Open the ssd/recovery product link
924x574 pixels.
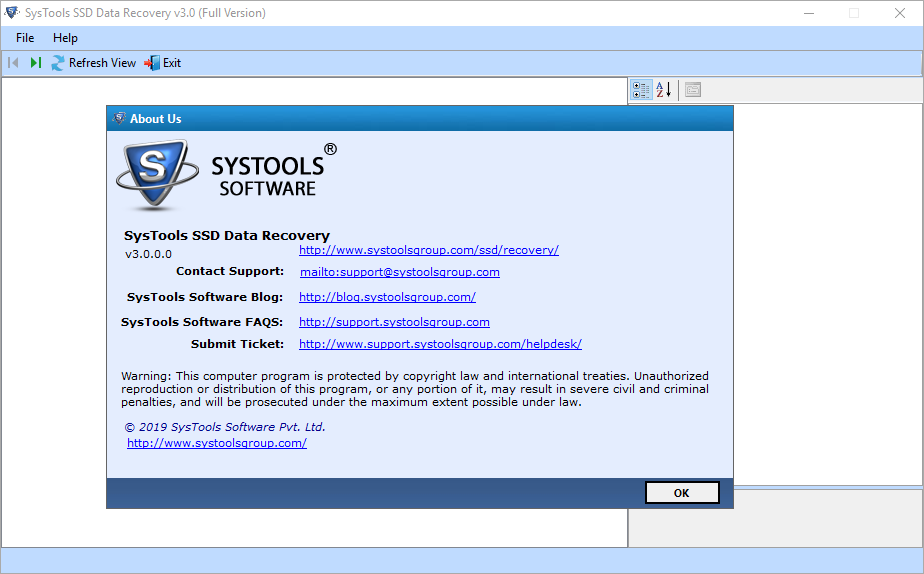(428, 250)
